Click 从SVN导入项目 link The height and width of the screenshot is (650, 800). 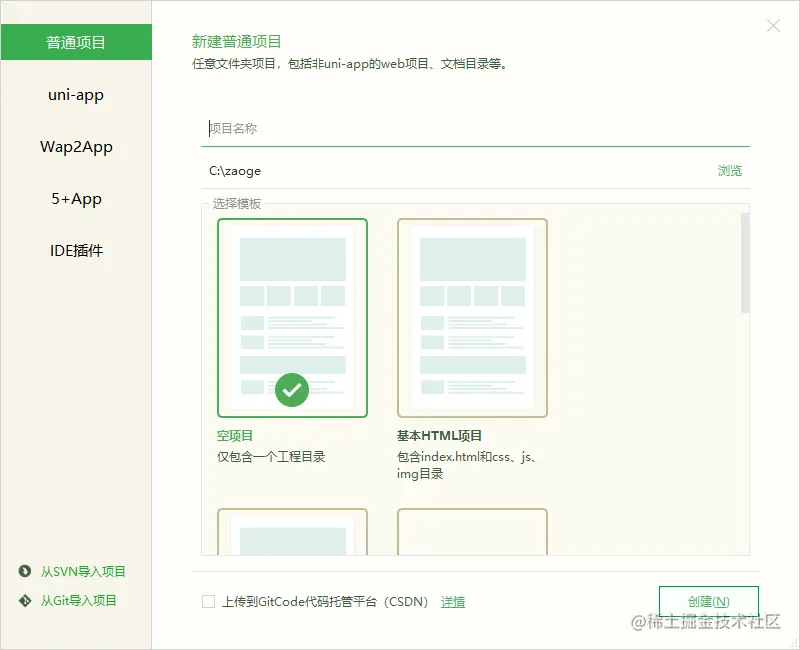[83, 571]
